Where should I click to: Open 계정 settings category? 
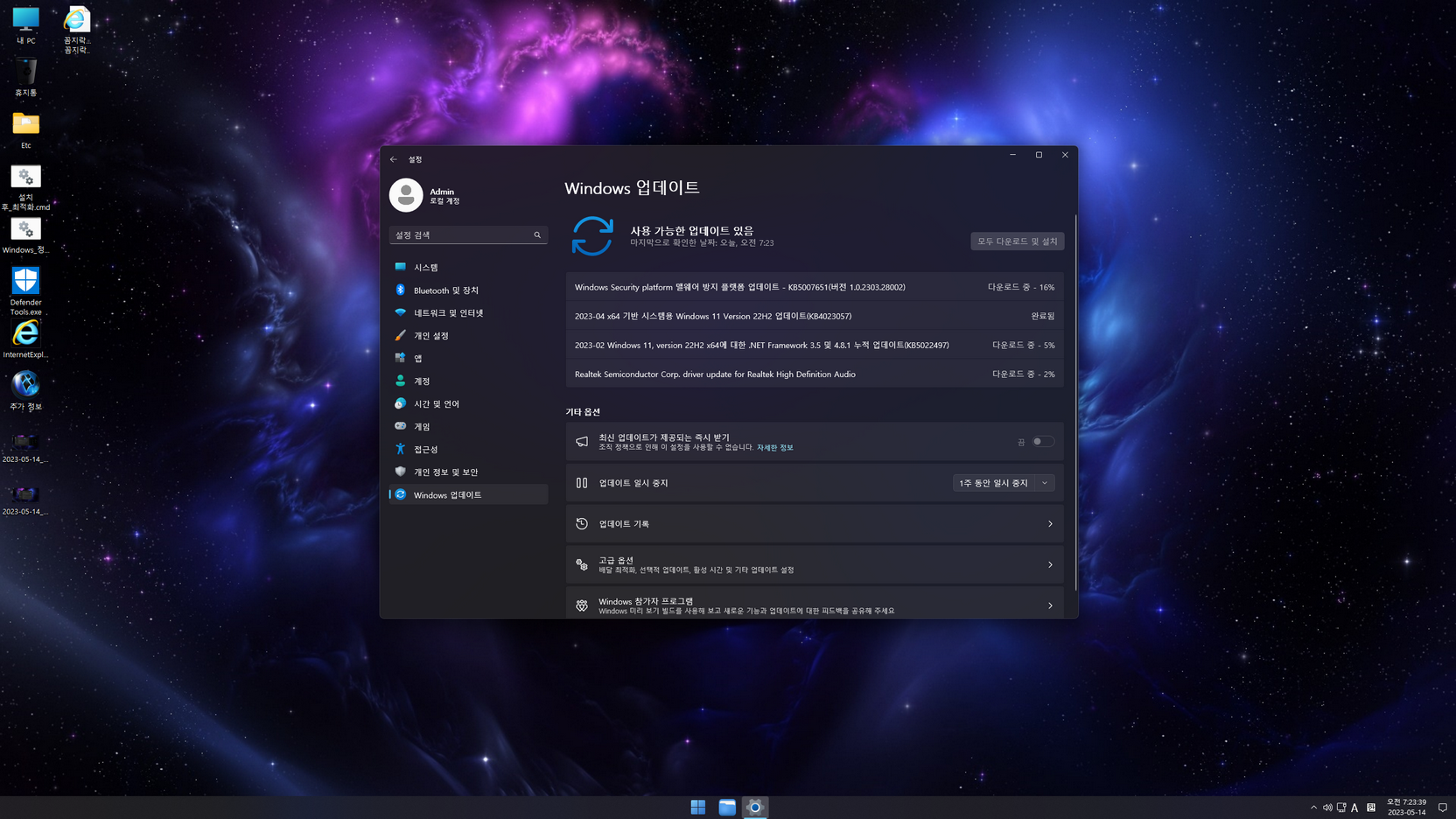point(468,381)
